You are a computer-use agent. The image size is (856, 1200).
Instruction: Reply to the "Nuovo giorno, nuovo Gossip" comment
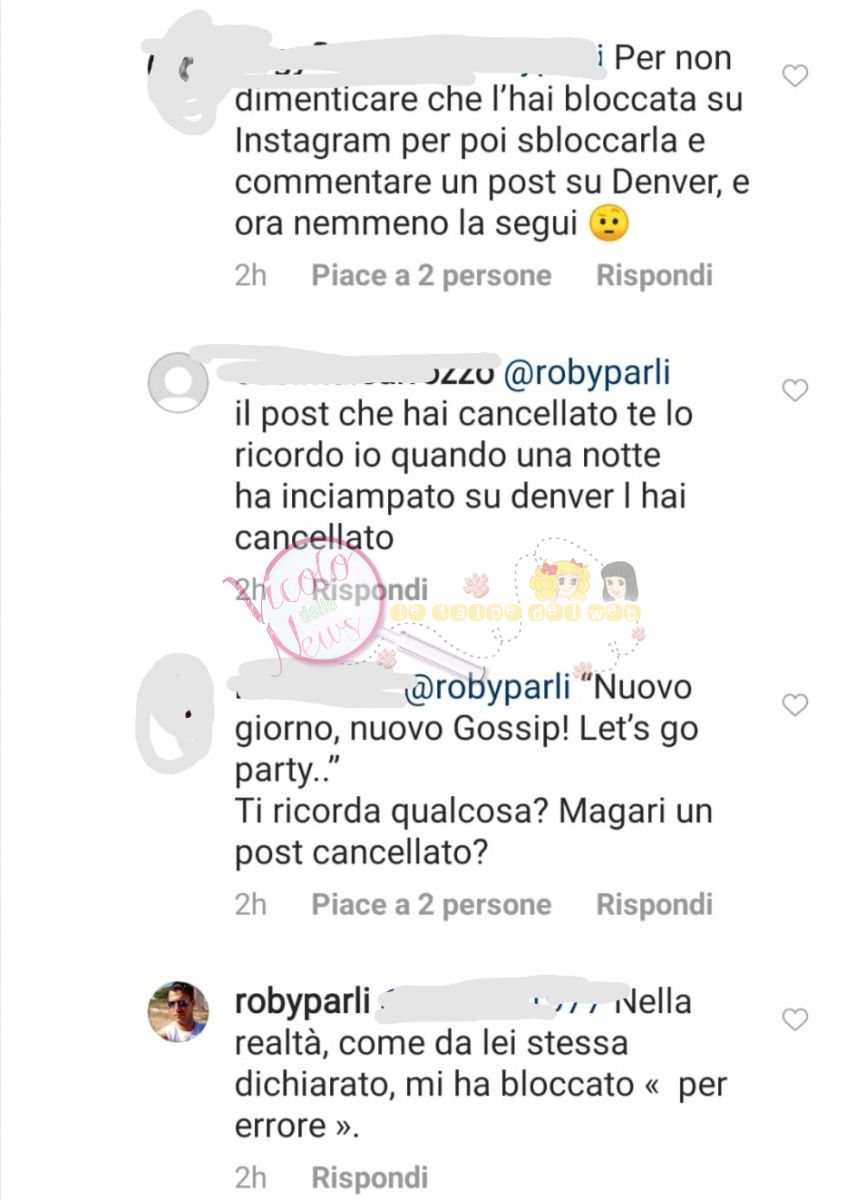click(654, 905)
